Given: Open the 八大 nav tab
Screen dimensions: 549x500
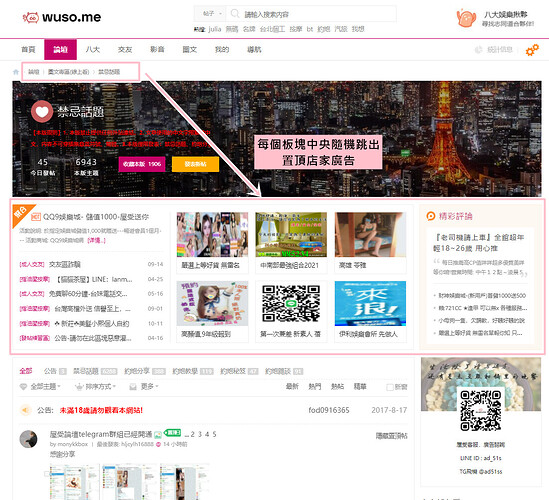Looking at the screenshot, I should pyautogui.click(x=93, y=50).
